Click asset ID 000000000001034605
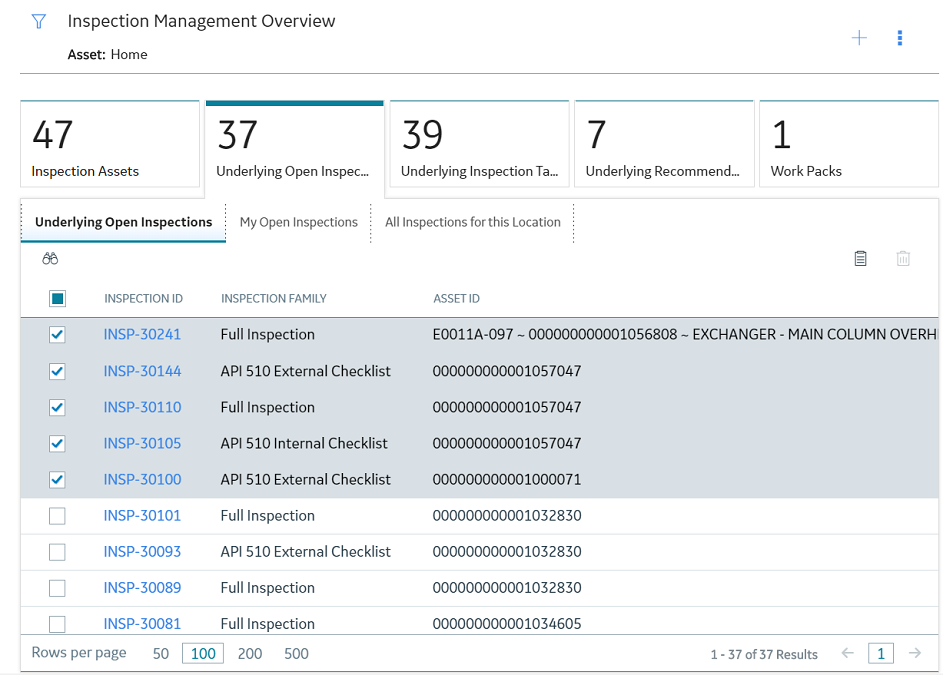Screen dimensions: 943x675 click(507, 624)
